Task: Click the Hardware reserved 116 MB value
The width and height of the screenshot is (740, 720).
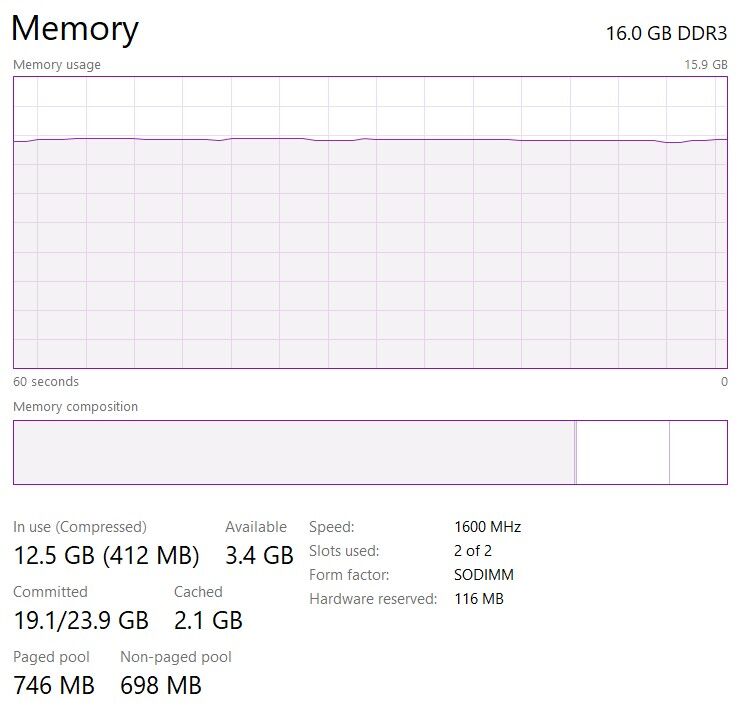Action: click(479, 599)
